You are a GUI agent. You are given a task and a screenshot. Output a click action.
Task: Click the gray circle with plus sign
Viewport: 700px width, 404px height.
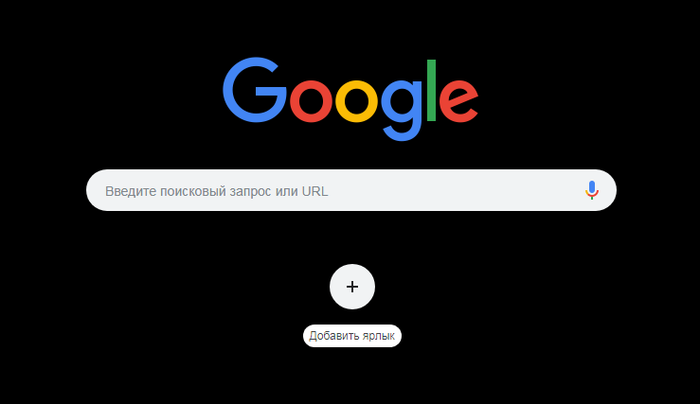[x=352, y=287]
